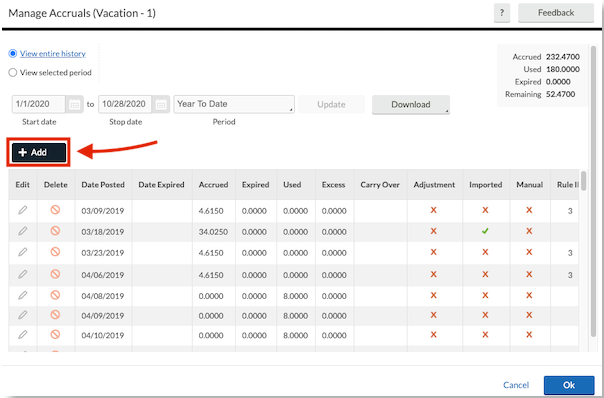Viewport: 604px width, 398px height.
Task: Click edit pencil for 03/23/2019 row
Action: point(23,252)
